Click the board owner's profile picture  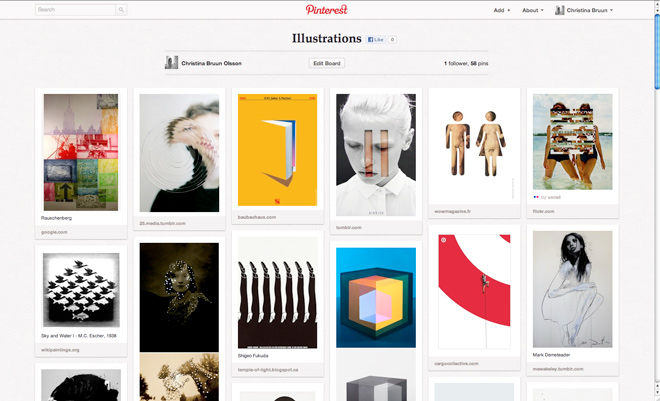click(x=172, y=63)
